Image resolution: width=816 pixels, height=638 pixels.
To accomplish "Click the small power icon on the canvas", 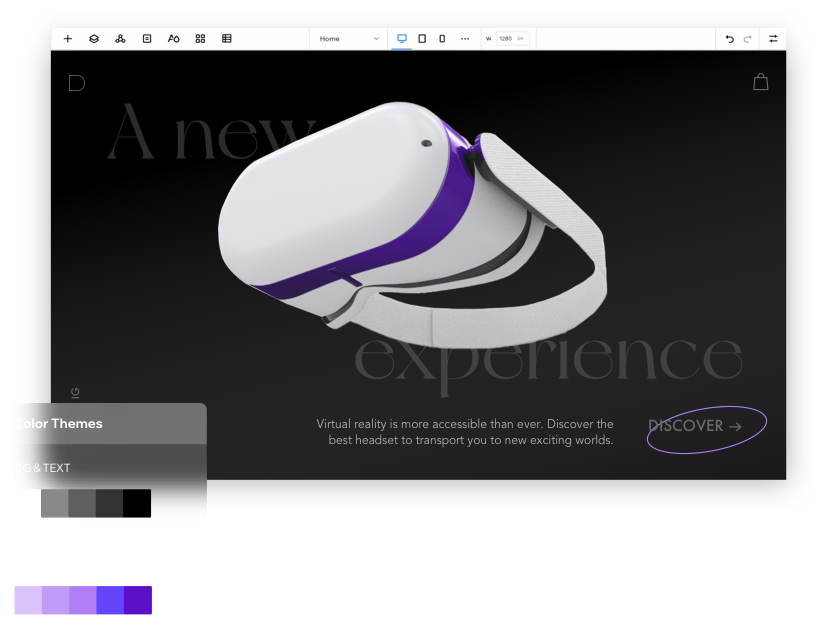I will pyautogui.click(x=75, y=392).
